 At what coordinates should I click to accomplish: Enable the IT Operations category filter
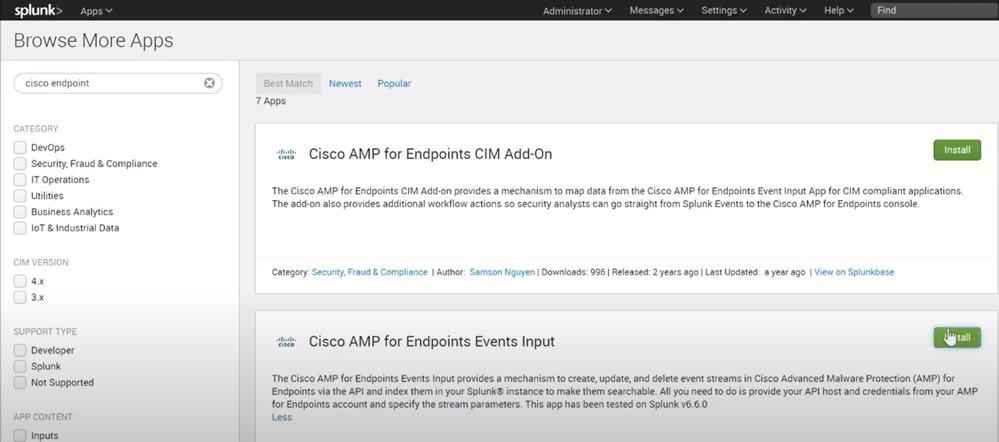[20, 180]
